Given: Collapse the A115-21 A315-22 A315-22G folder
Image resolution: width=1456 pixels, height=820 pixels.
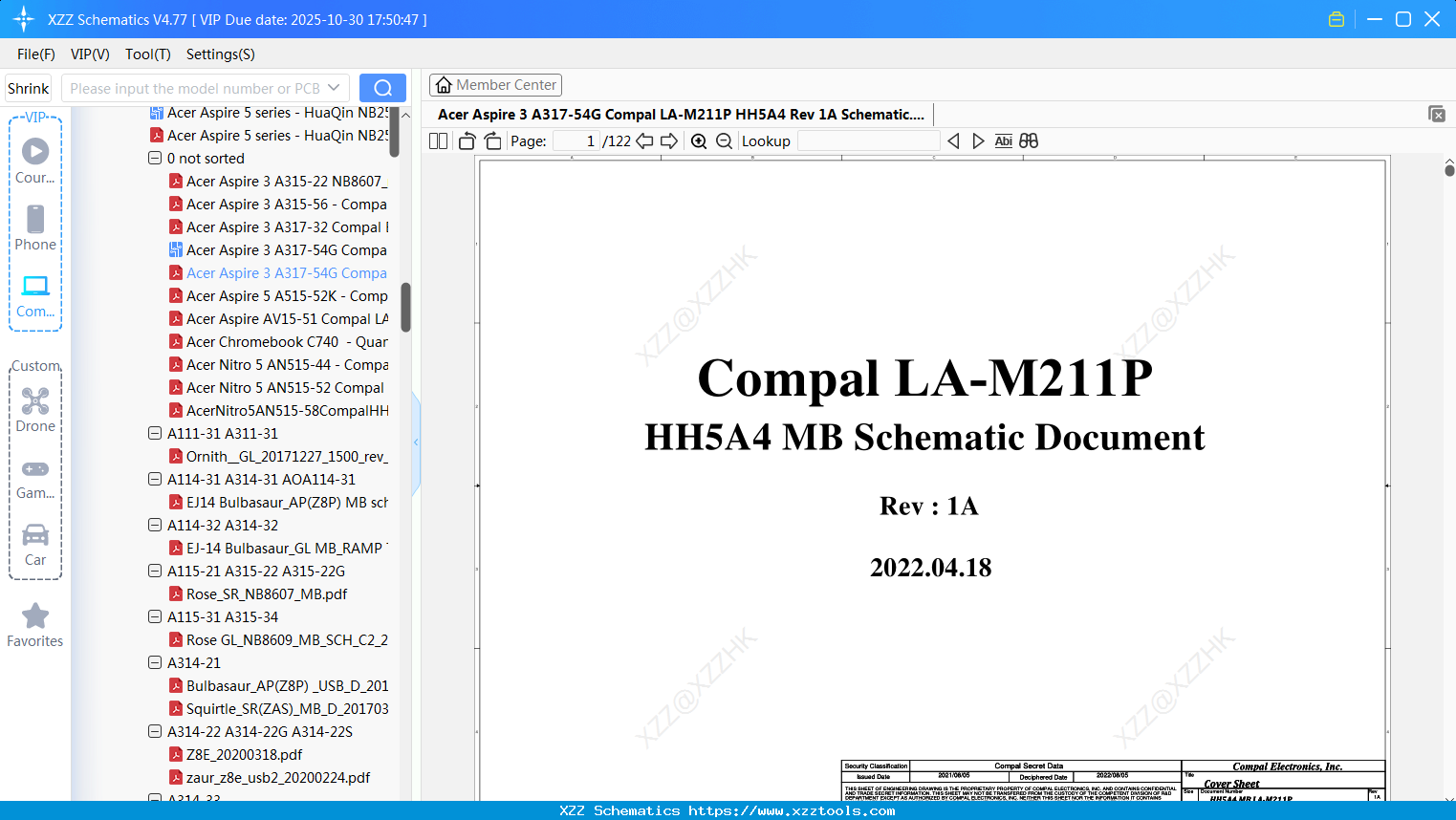Looking at the screenshot, I should [x=155, y=571].
